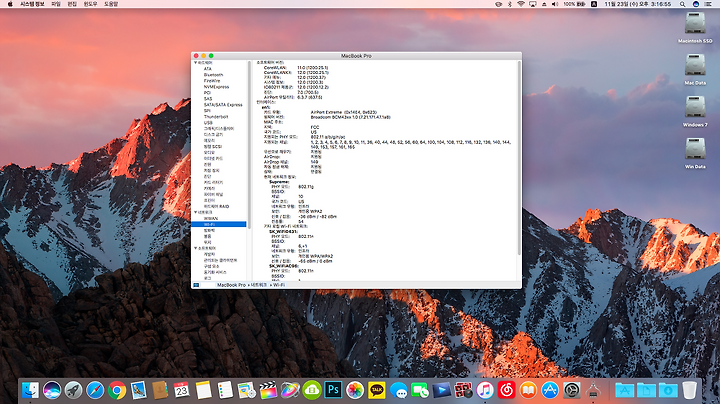Launch Siri from the Dock
The height and width of the screenshot is (404, 720).
pyautogui.click(x=52, y=390)
